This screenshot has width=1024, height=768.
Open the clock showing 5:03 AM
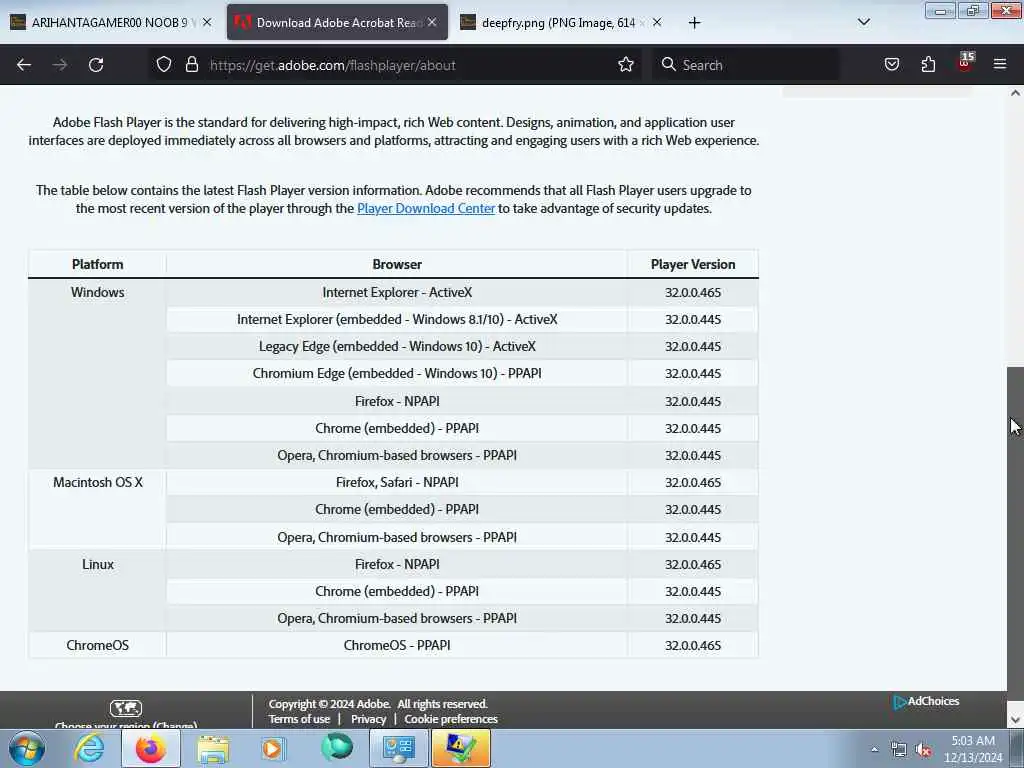[973, 749]
